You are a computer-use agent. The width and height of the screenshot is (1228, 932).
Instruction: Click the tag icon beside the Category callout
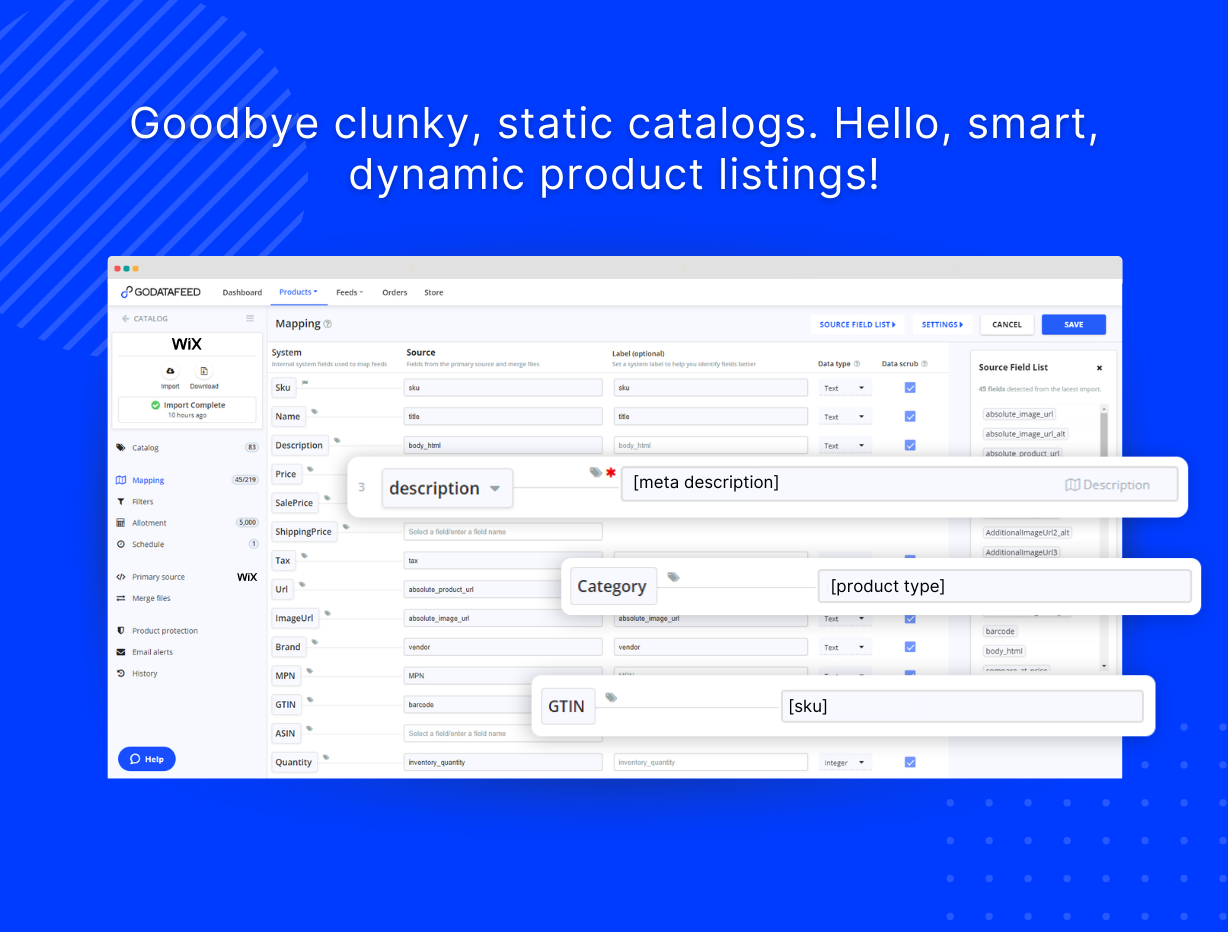tap(674, 577)
